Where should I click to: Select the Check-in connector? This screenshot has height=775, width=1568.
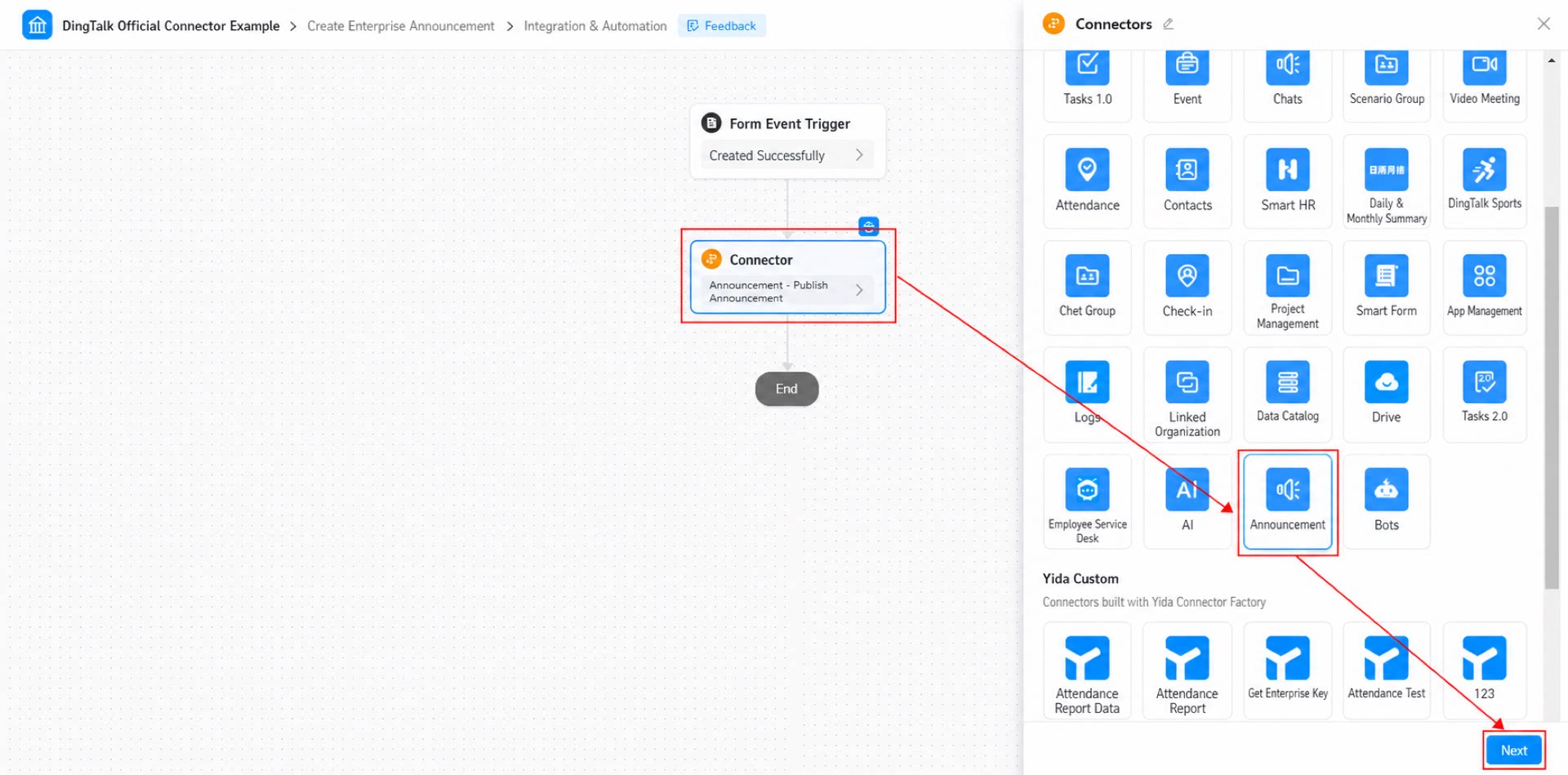coord(1187,287)
